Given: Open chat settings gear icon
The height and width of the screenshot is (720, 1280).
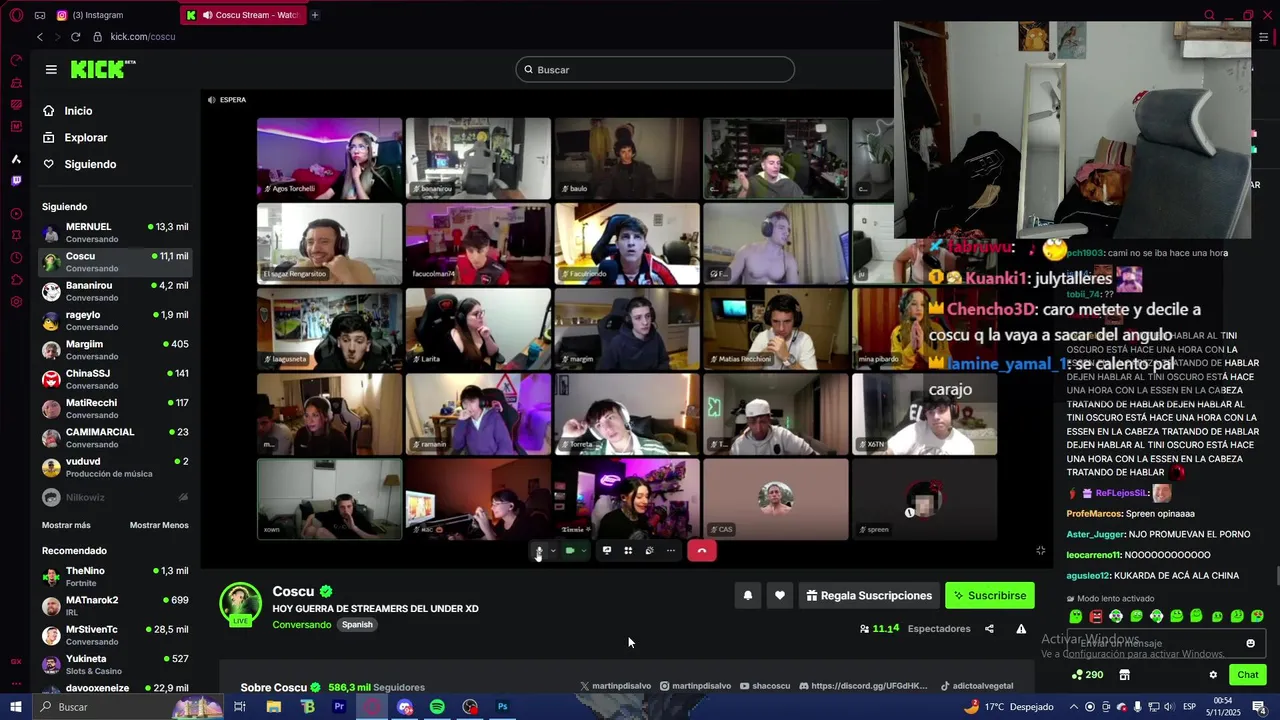Looking at the screenshot, I should 1213,675.
